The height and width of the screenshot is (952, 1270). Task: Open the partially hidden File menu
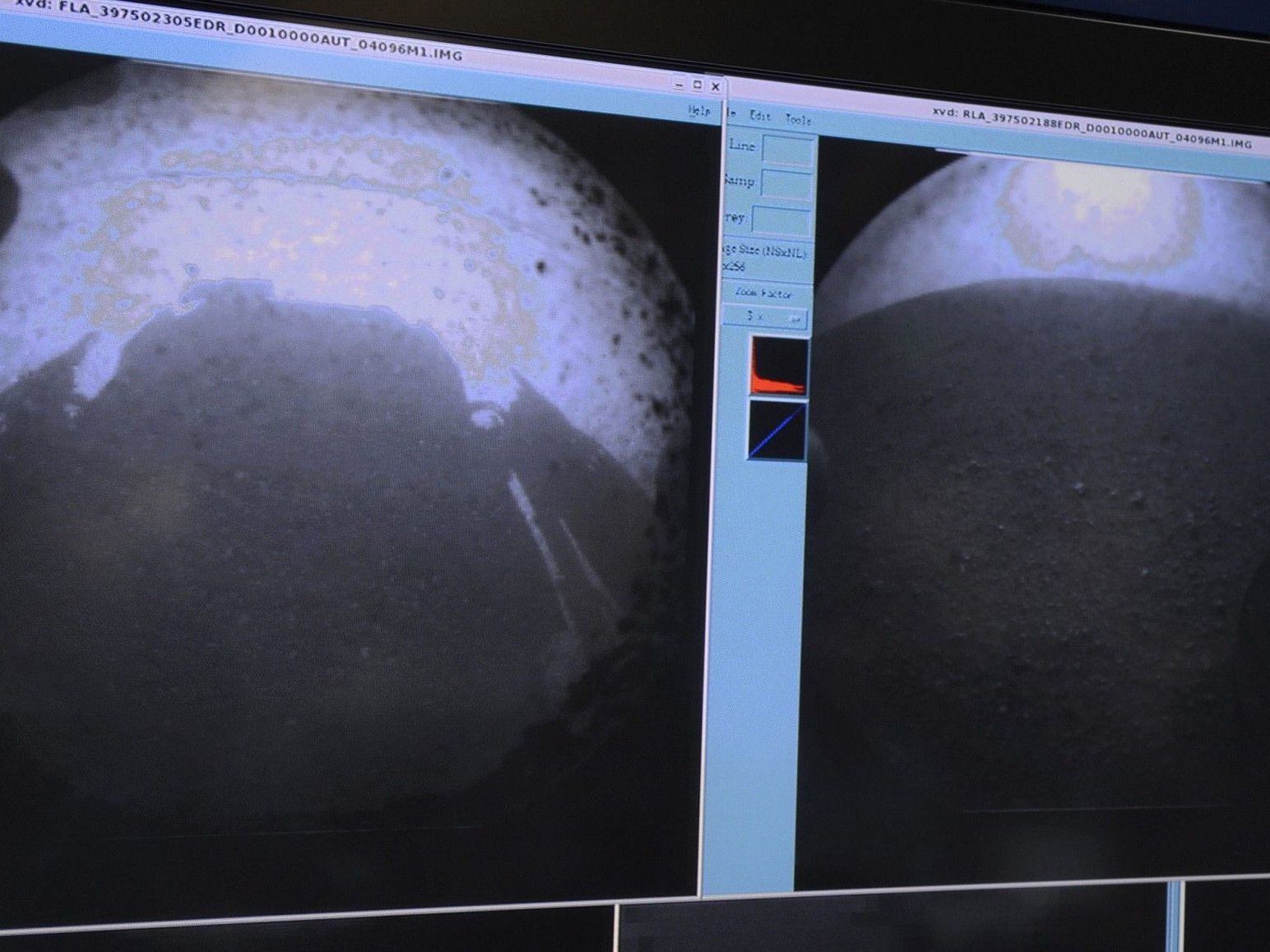730,113
